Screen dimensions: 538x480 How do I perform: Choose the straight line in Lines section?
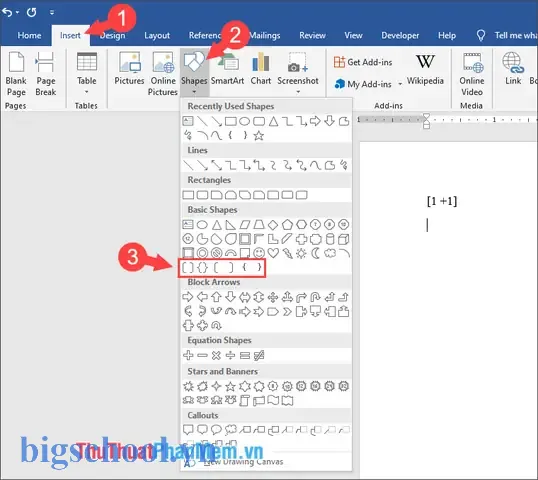188,165
